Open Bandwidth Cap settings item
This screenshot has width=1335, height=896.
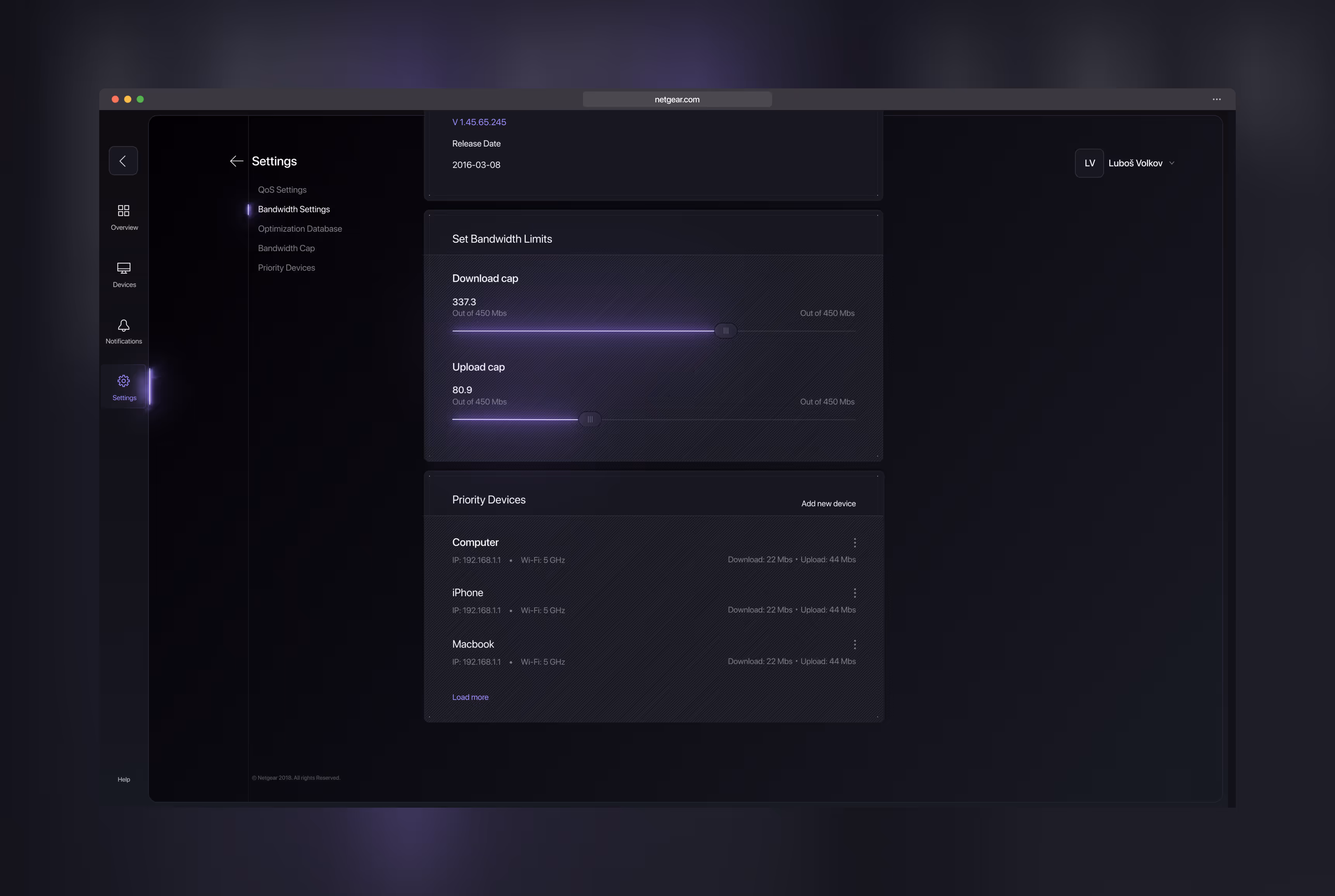pos(286,248)
